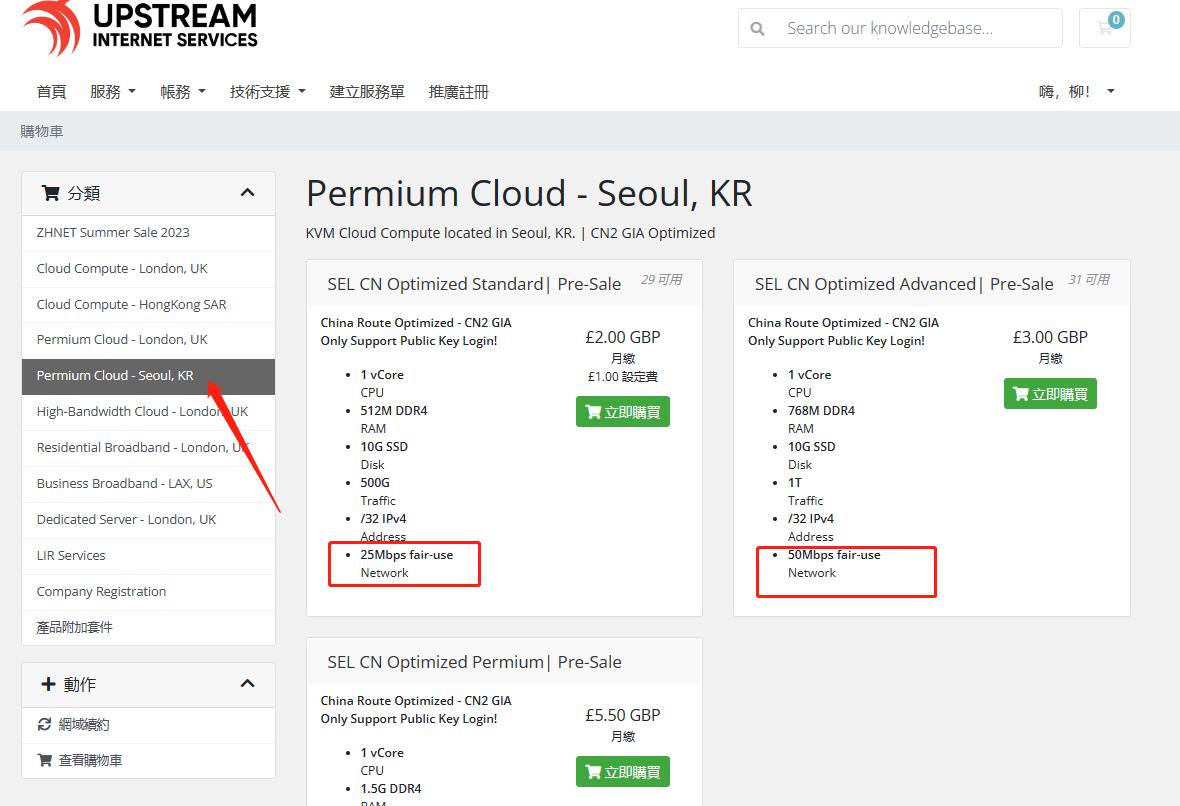Open the shopping cart icon in header
This screenshot has height=806, width=1180.
1105,28
